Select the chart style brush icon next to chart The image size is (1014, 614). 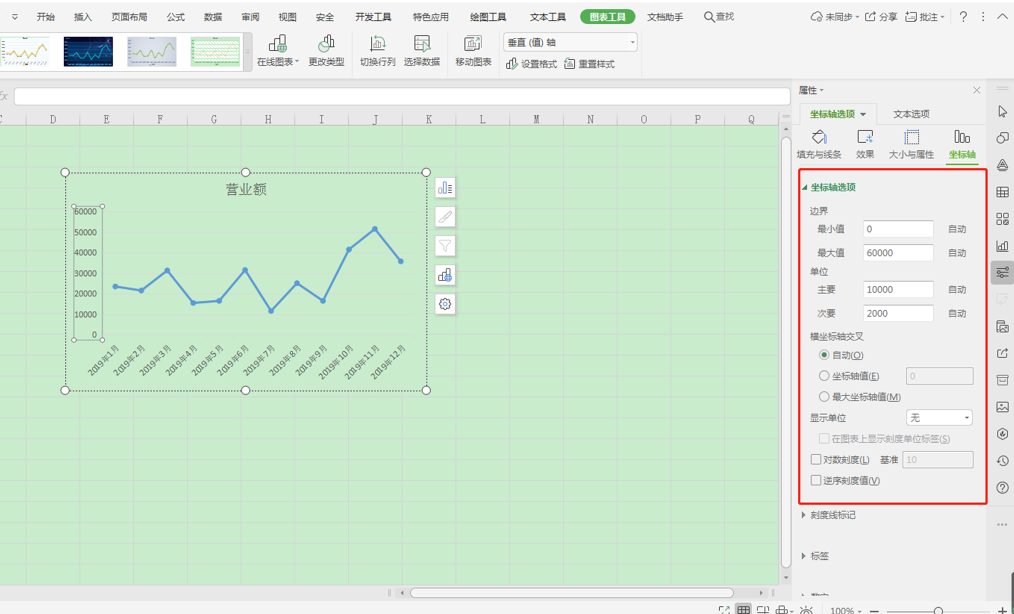[444, 216]
